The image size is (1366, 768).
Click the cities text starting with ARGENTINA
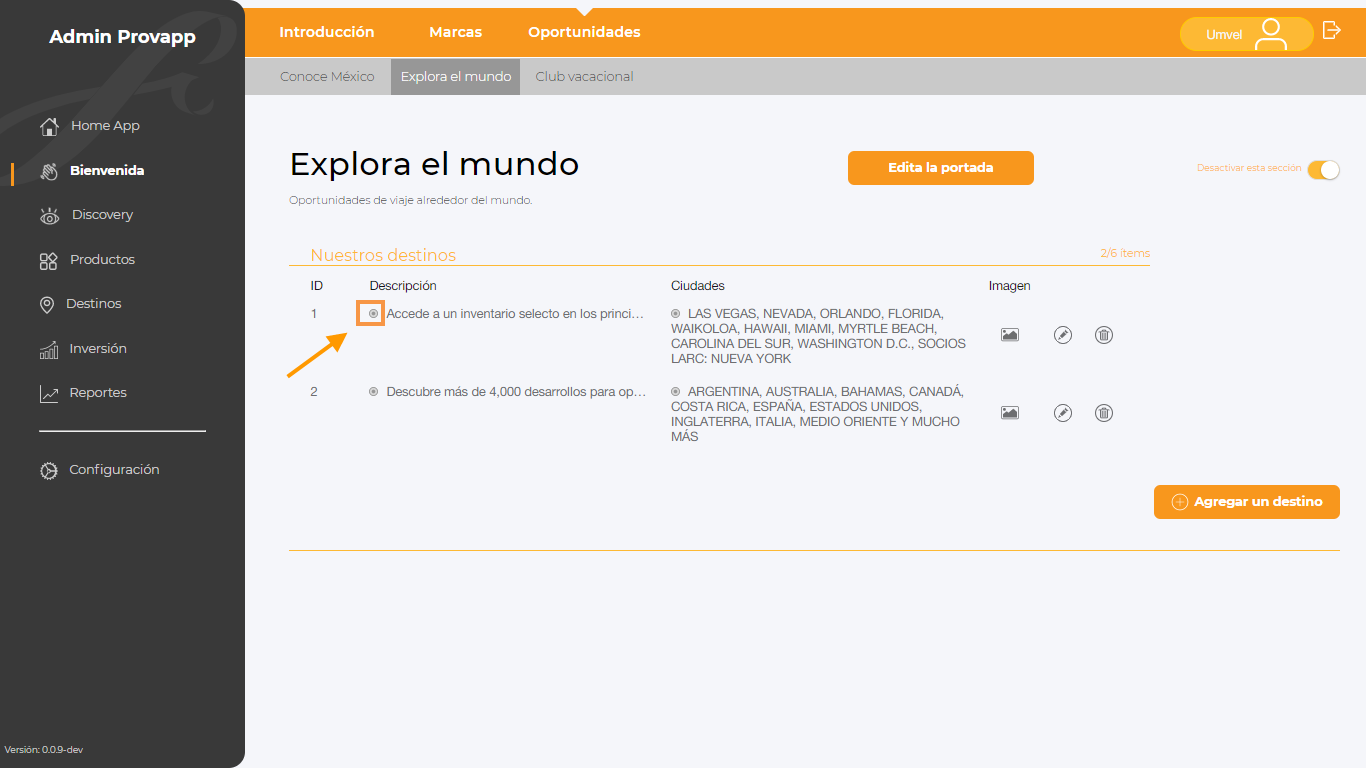(x=817, y=414)
